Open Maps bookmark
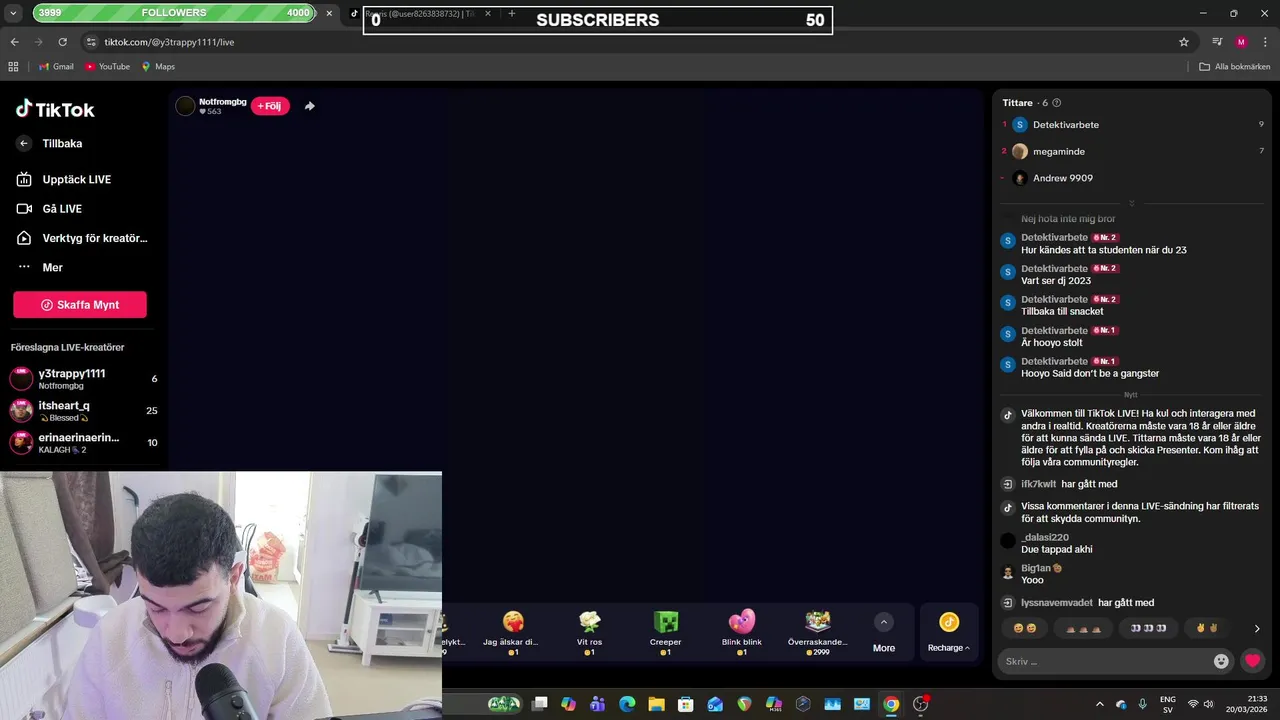Viewport: 1280px width, 720px height. (x=158, y=66)
